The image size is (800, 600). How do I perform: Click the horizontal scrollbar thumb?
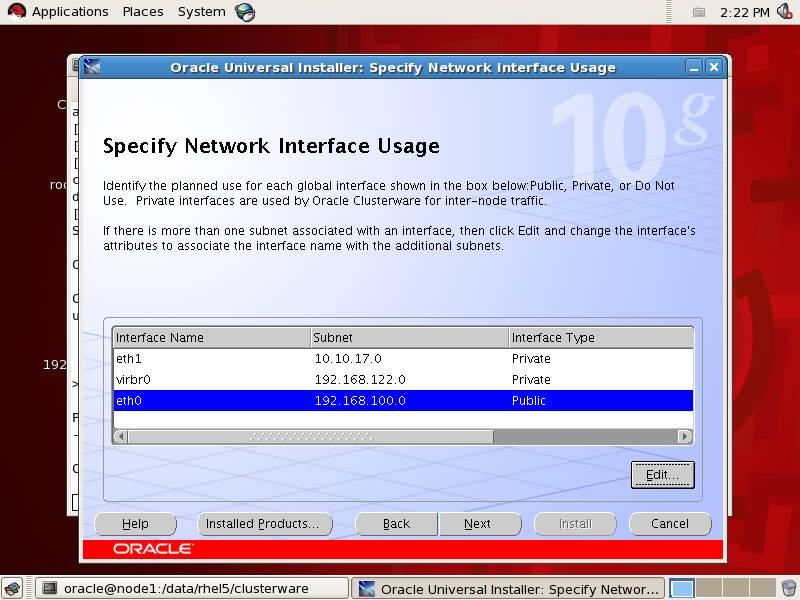click(311, 437)
